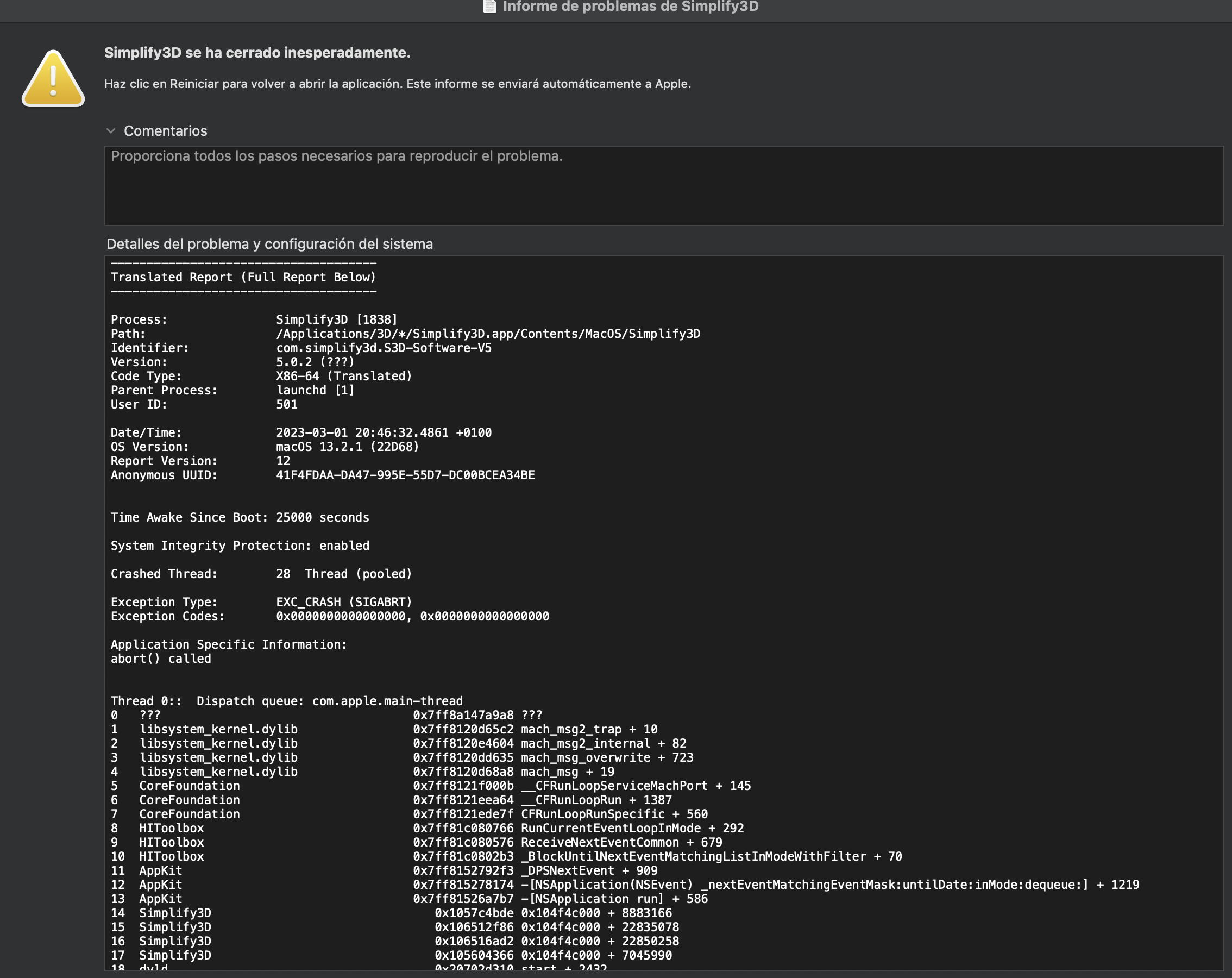Click the 'Thread 0:: Dispatch queue' header line
1232x978 pixels.
(286, 701)
